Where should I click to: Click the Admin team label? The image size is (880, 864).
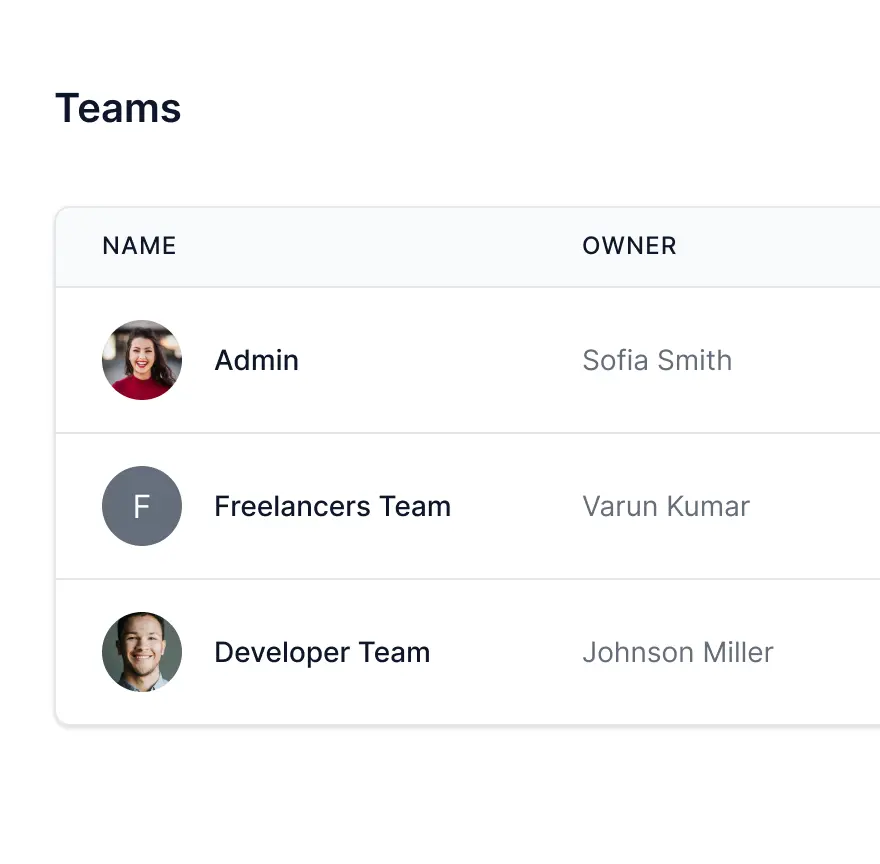click(256, 360)
